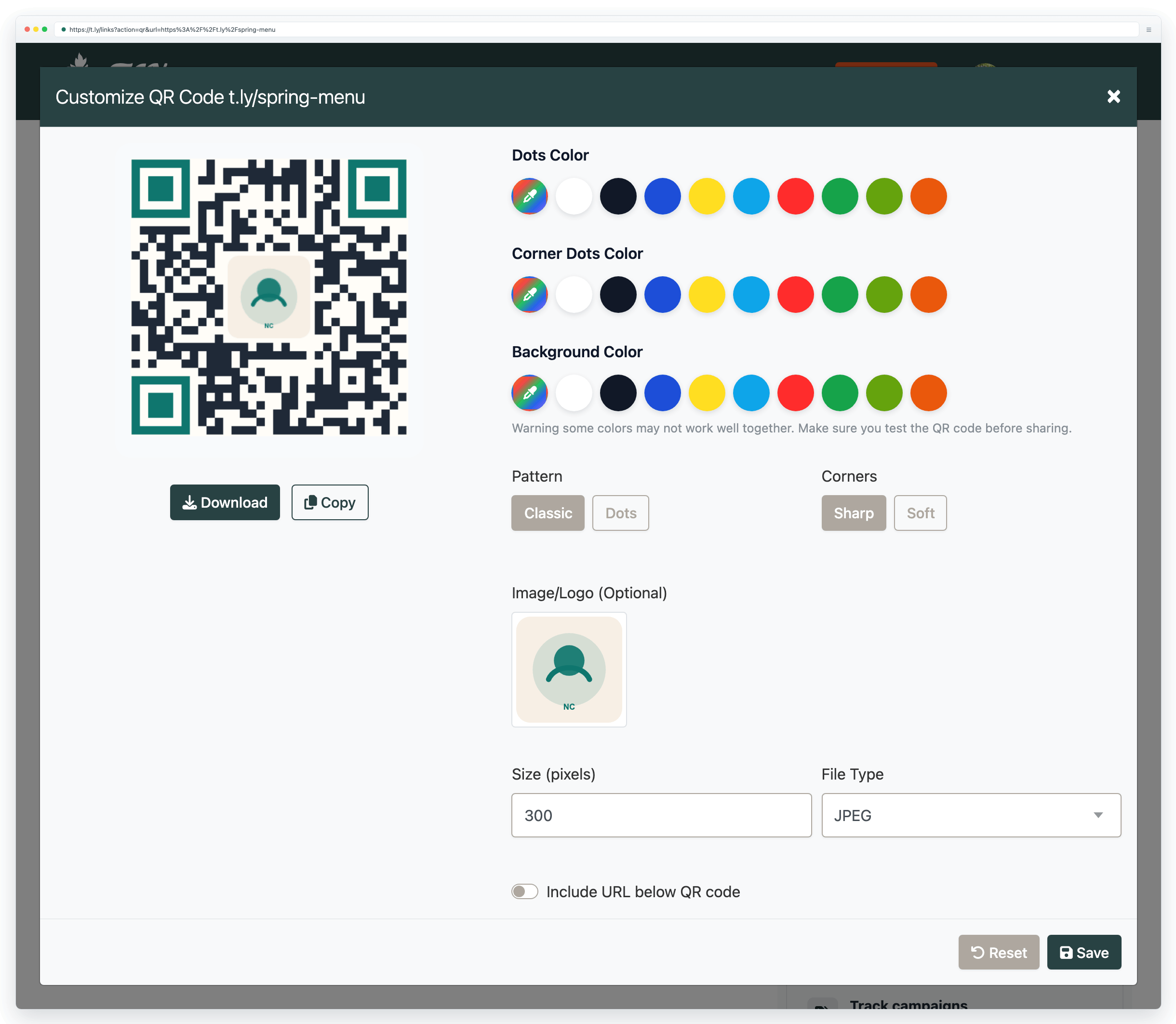The height and width of the screenshot is (1024, 1176).
Task: Set Background Color to orange
Action: pos(929,392)
